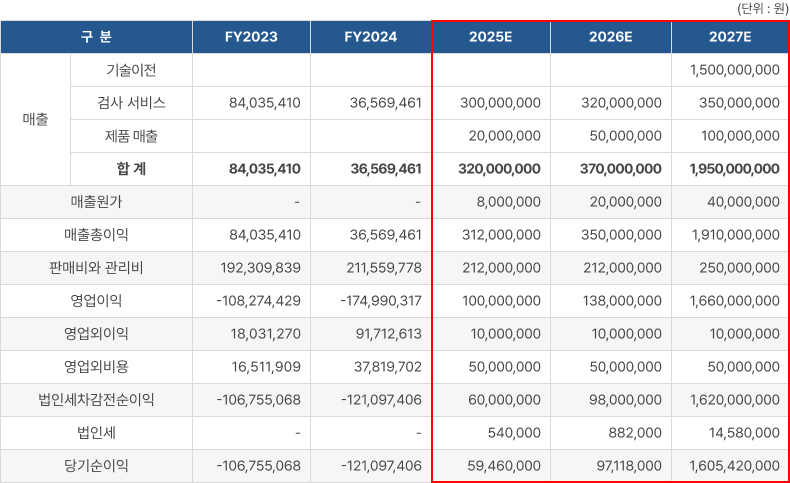Click the 기술이전 row label
The height and width of the screenshot is (483, 790).
click(x=131, y=70)
